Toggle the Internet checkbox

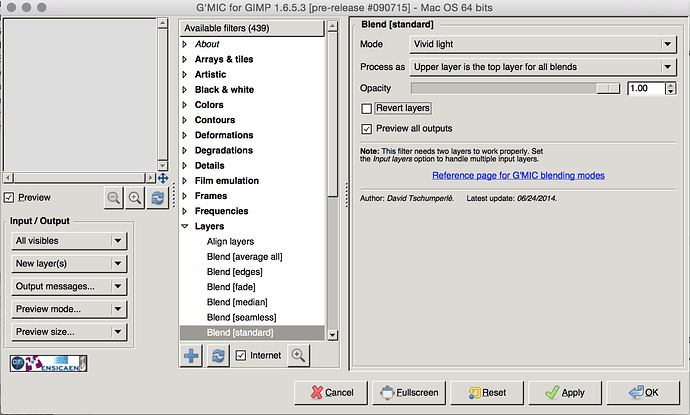pyautogui.click(x=241, y=355)
